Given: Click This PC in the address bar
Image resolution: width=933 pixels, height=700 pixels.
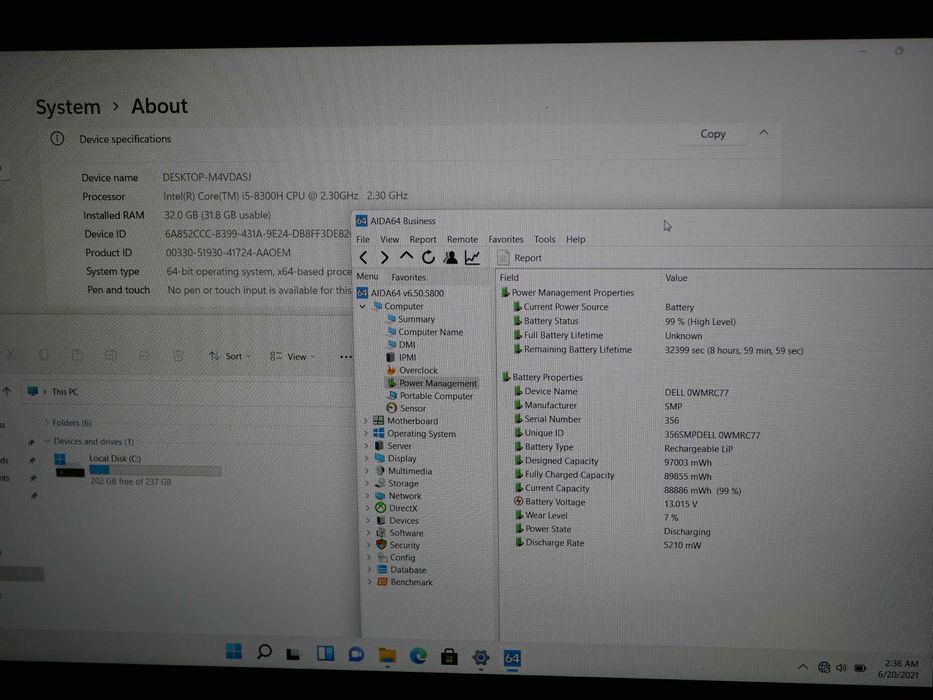Looking at the screenshot, I should point(64,392).
